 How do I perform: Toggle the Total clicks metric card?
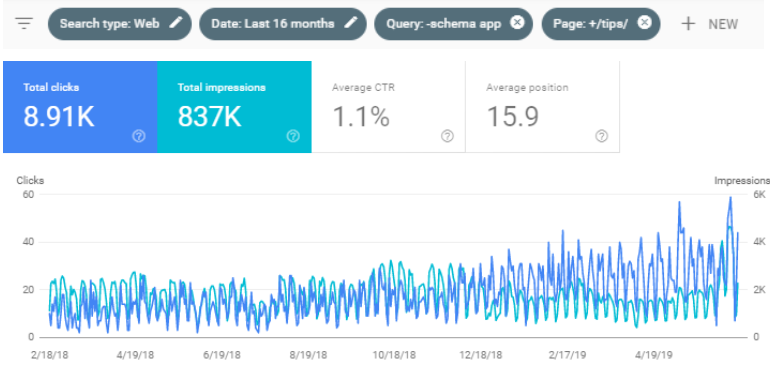(x=80, y=107)
